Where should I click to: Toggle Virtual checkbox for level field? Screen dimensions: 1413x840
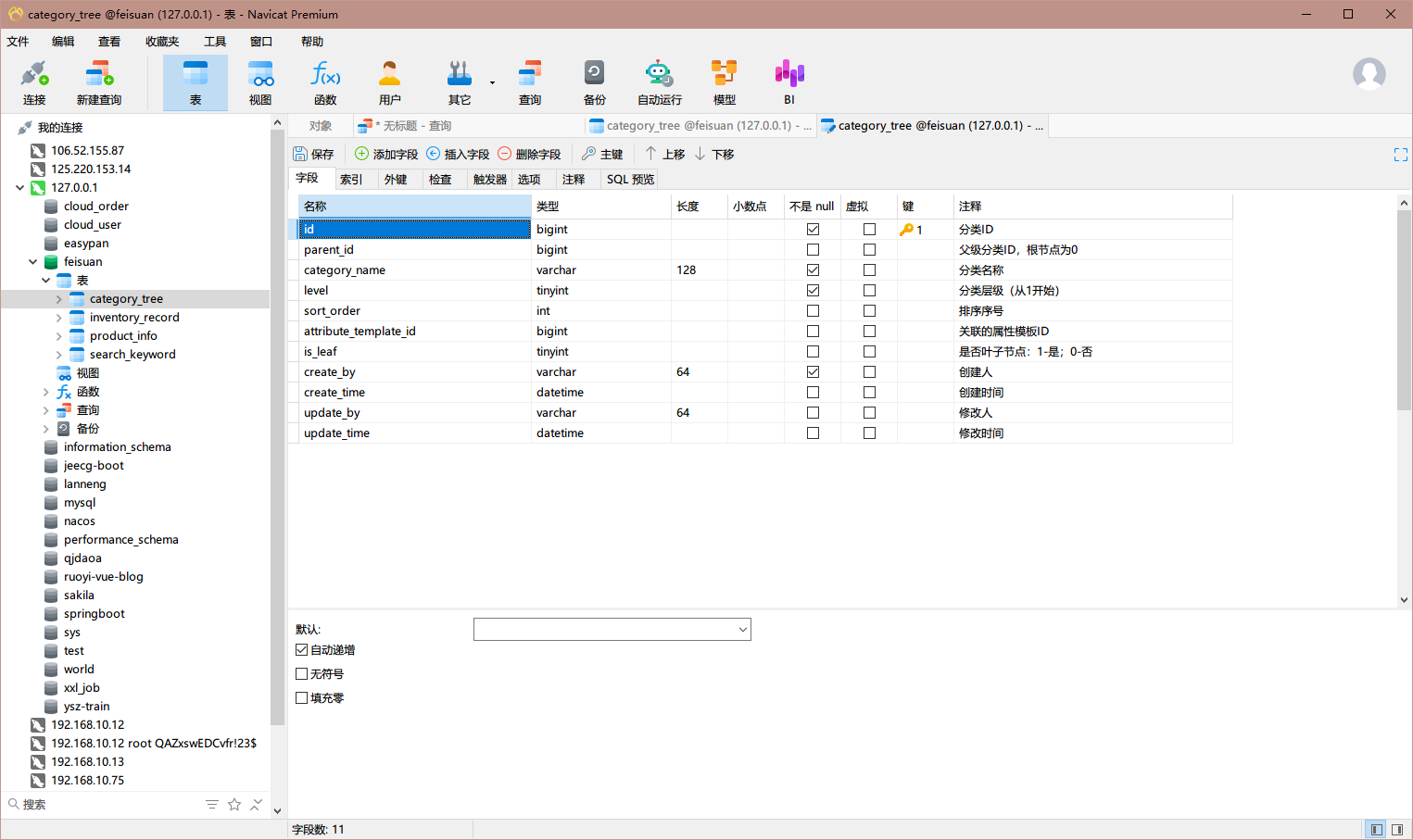click(869, 290)
